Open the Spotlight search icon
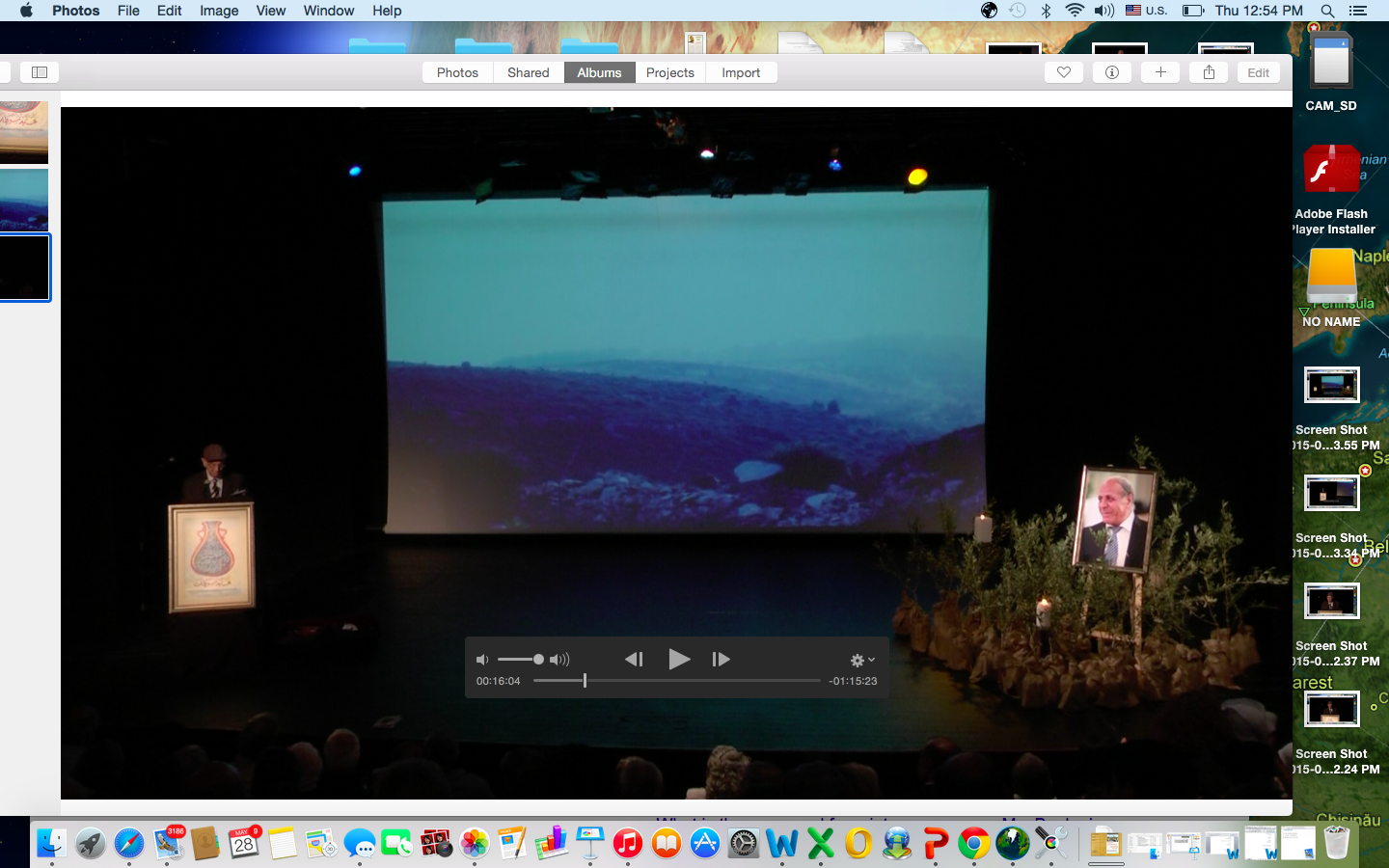This screenshot has height=868, width=1389. click(1327, 11)
